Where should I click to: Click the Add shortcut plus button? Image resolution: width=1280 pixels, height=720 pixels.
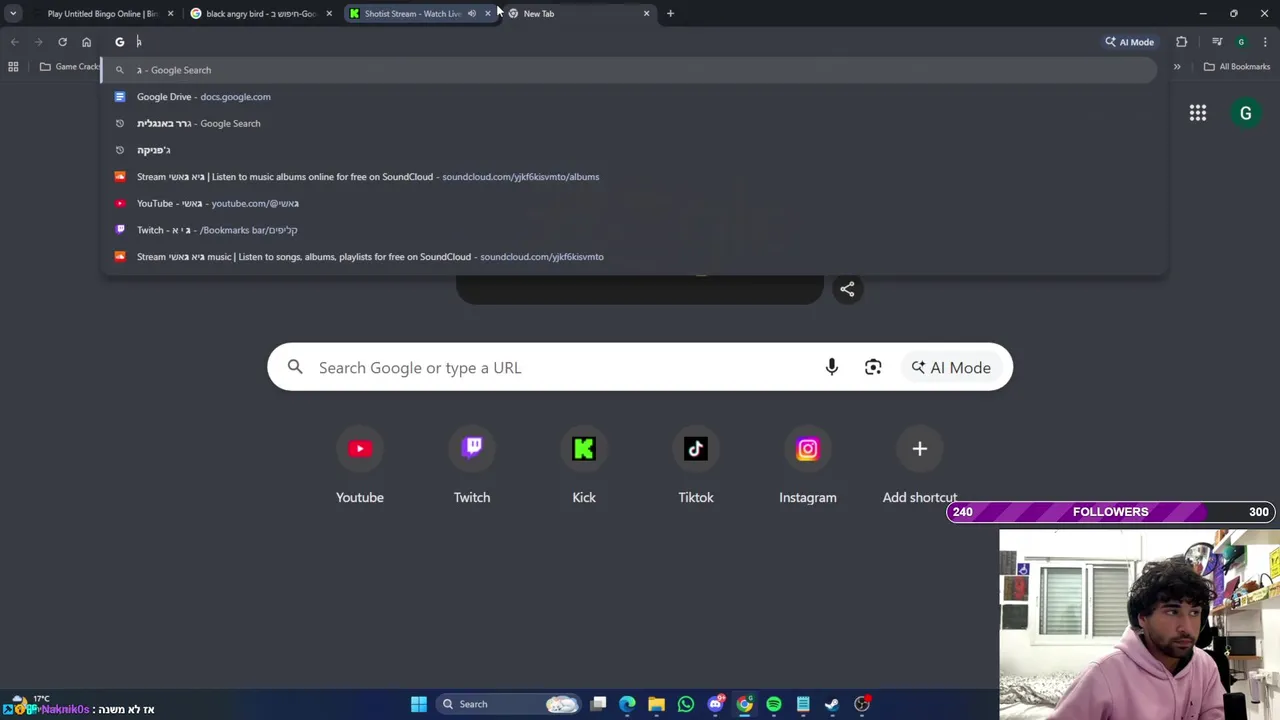click(920, 449)
